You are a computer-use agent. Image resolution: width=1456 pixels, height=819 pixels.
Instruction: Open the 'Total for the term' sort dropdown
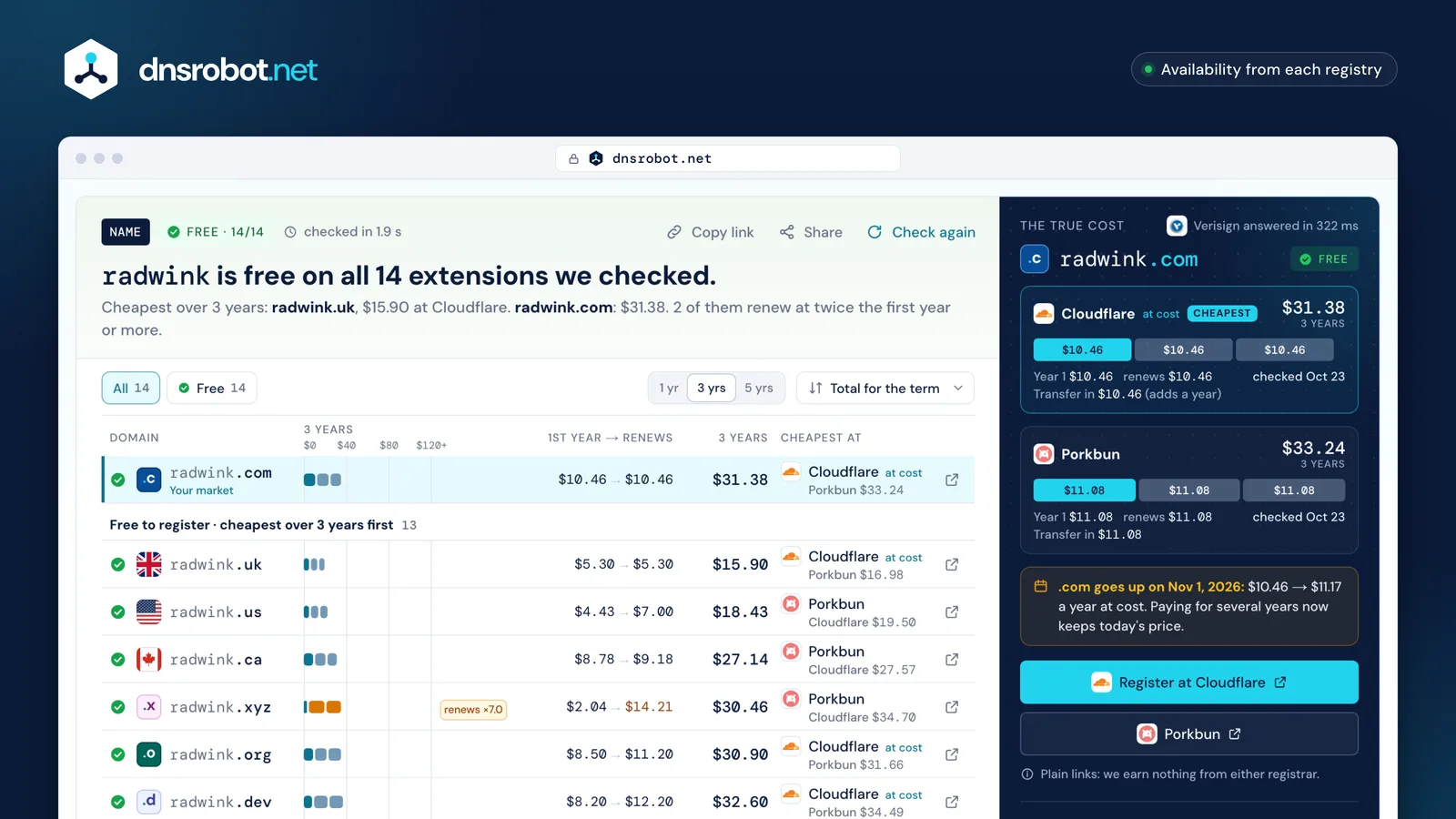[885, 388]
